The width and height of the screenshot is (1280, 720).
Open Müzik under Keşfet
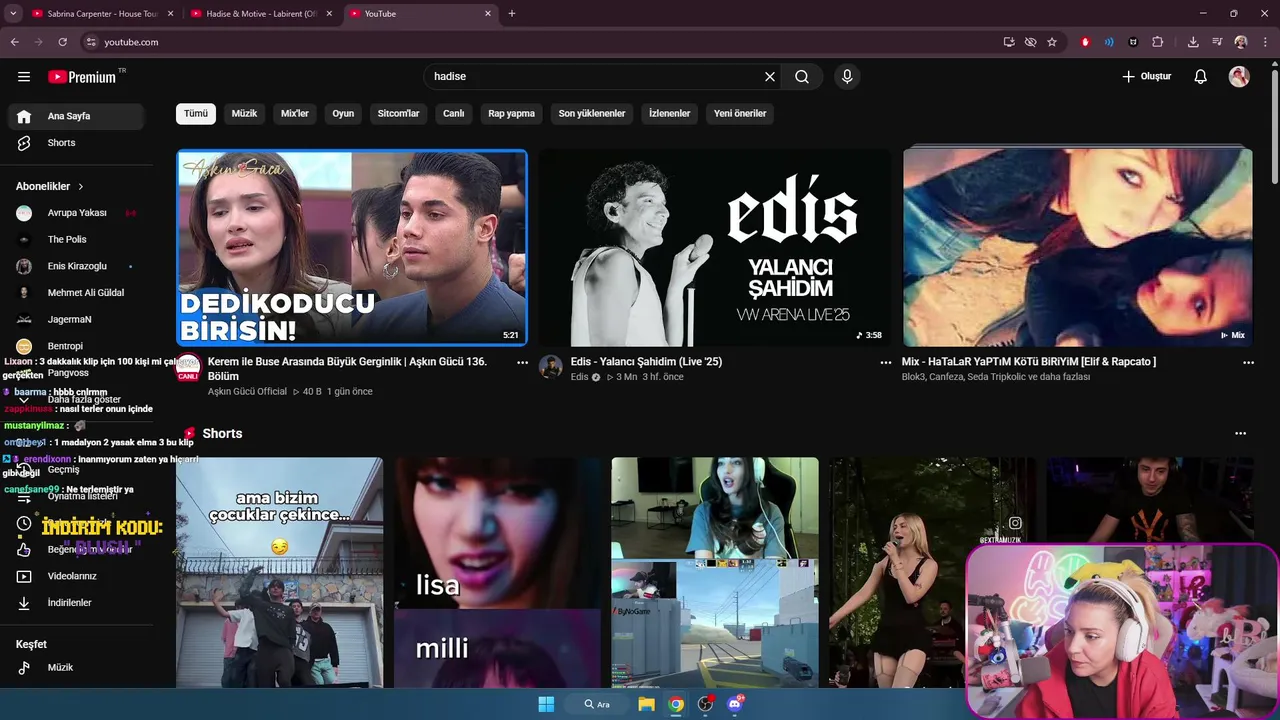(x=76, y=667)
